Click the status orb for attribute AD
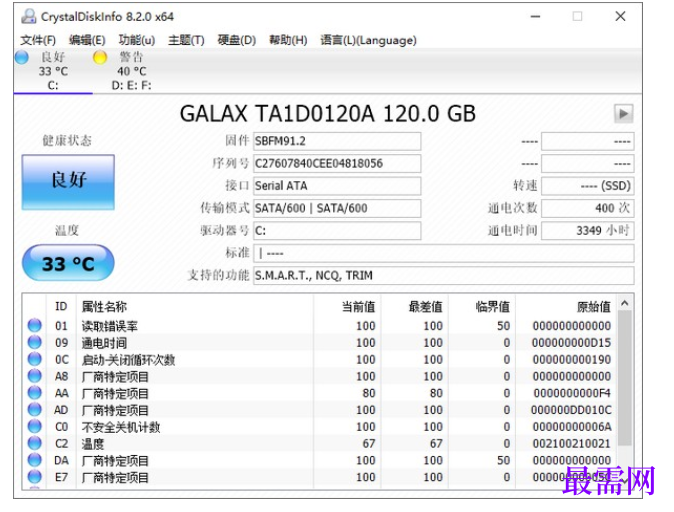This screenshot has width=674, height=512. (x=34, y=409)
